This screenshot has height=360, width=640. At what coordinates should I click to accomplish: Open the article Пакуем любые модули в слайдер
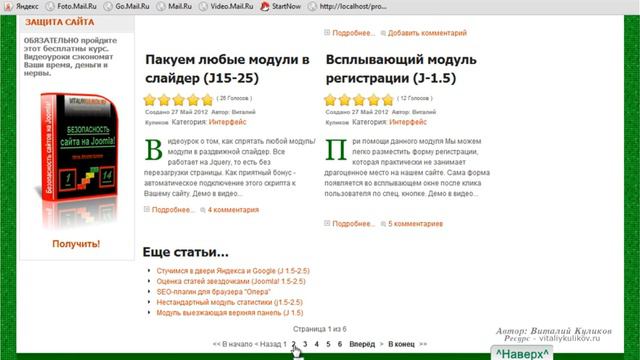coord(227,69)
